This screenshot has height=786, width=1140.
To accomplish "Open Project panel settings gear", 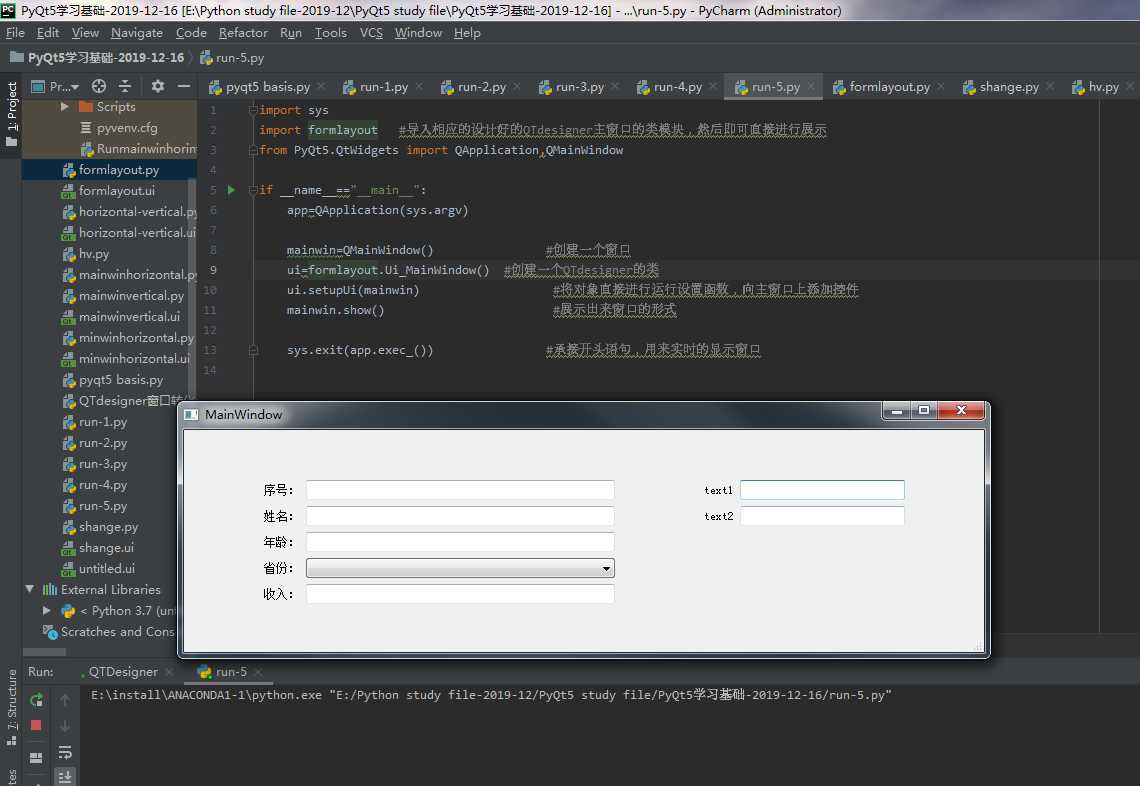I will pos(157,86).
